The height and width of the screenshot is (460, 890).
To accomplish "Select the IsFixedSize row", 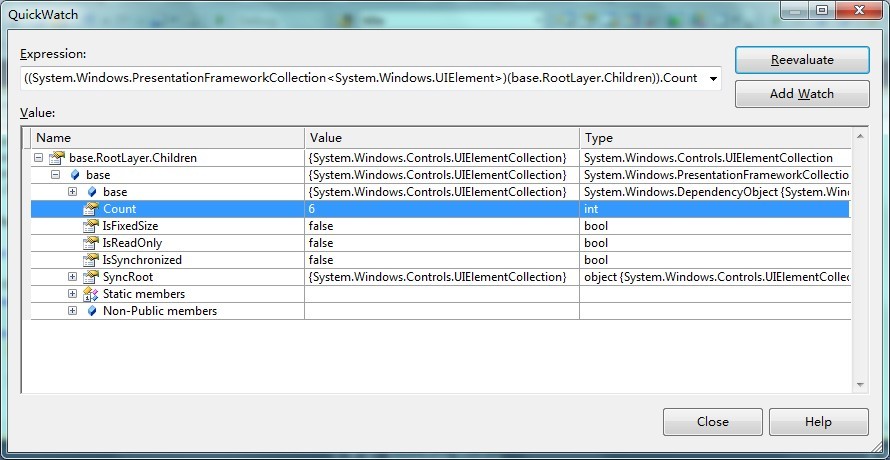I will (440, 226).
